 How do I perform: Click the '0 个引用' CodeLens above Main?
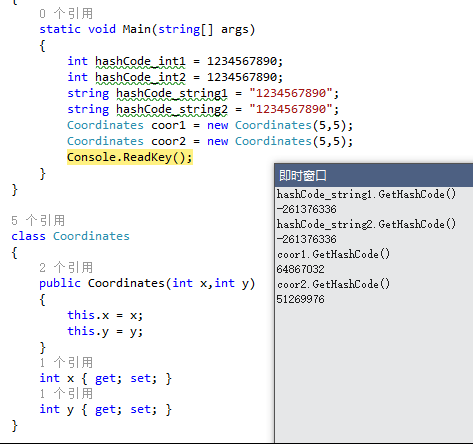pos(66,14)
